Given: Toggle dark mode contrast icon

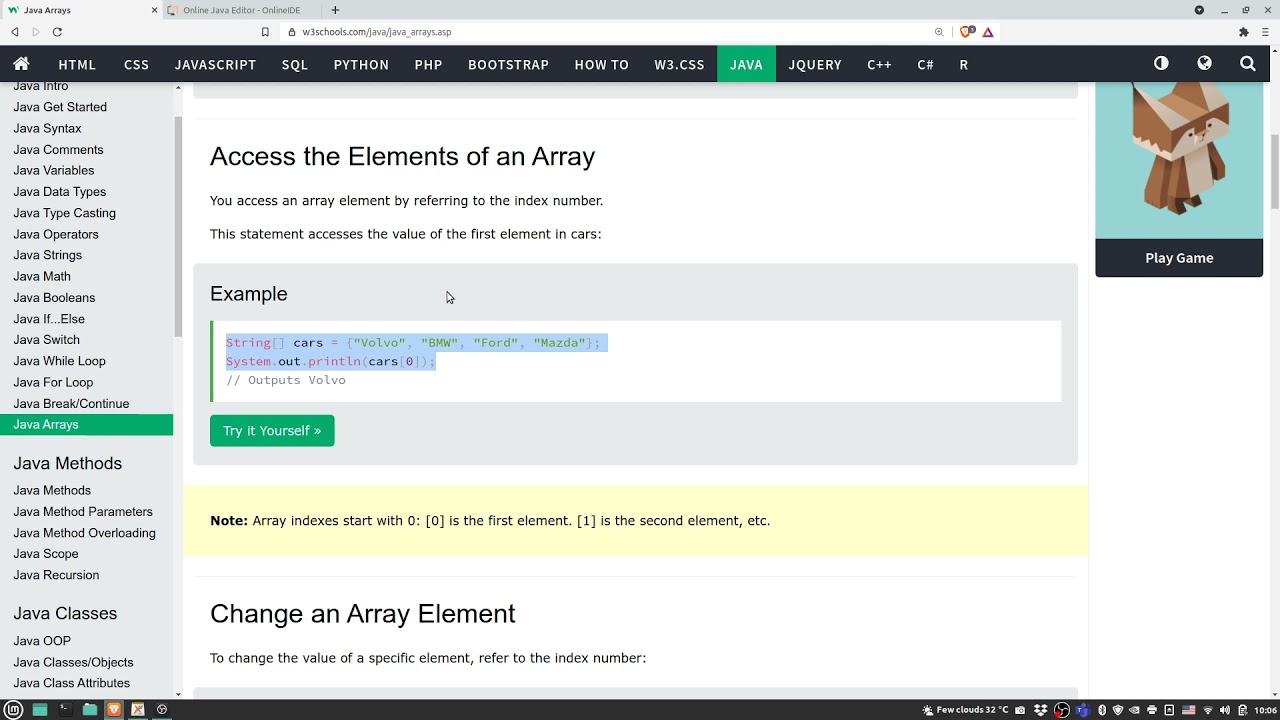Looking at the screenshot, I should pos(1161,63).
